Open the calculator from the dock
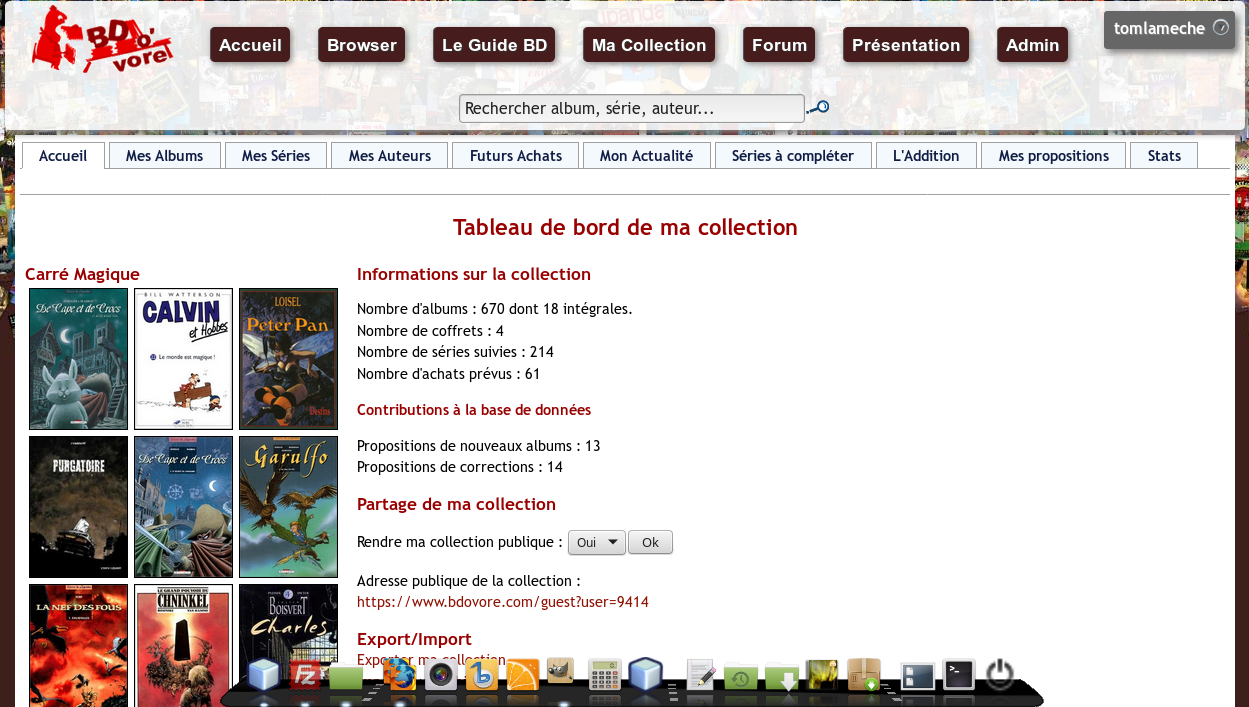This screenshot has height=707, width=1249. 604,675
